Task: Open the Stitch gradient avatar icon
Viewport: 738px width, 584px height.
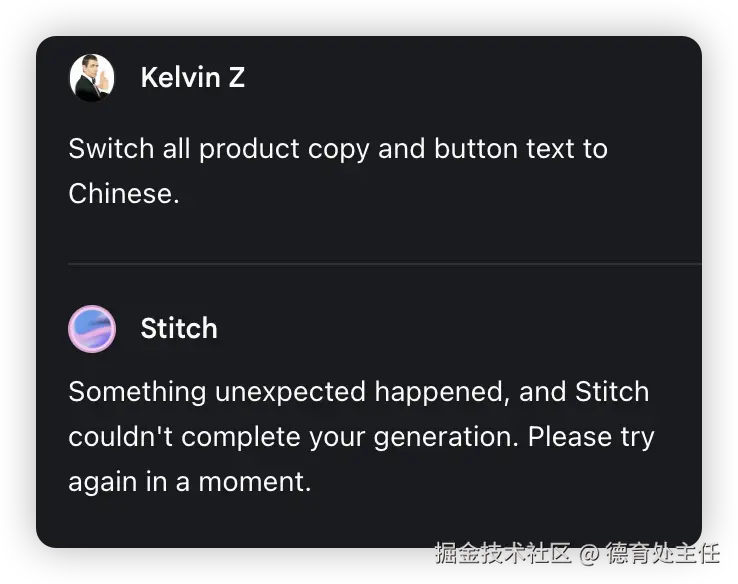Action: (x=92, y=328)
